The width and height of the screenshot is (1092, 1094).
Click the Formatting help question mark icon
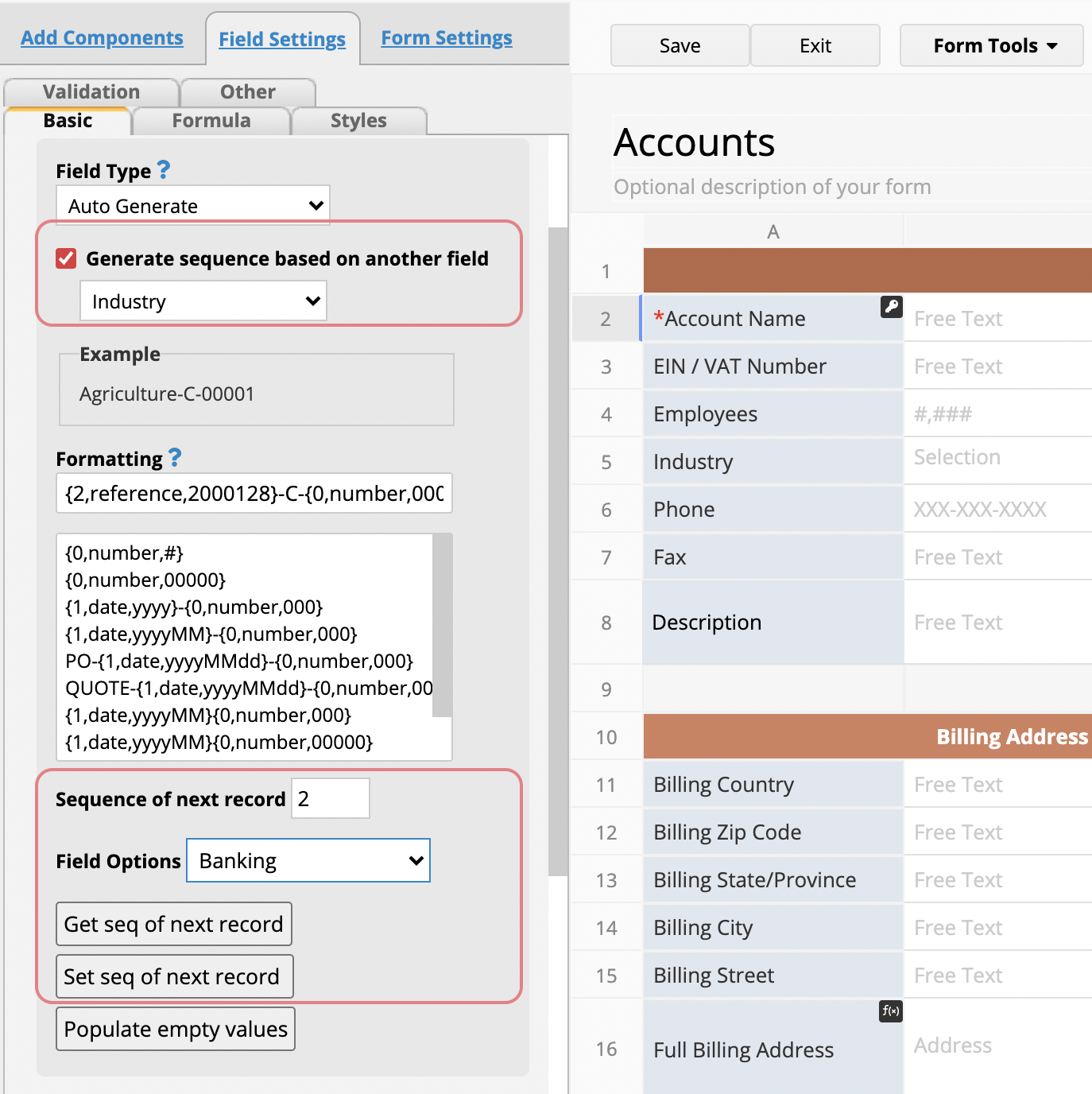[x=175, y=457]
